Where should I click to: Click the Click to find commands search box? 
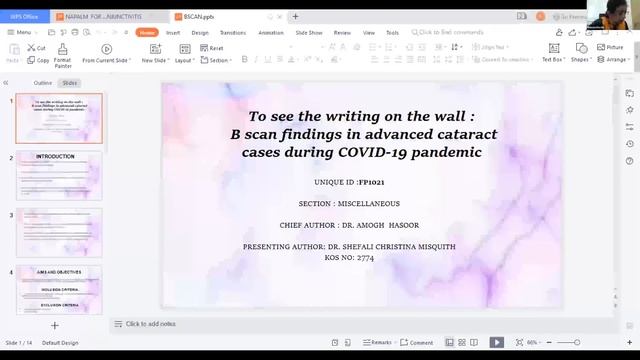pos(447,32)
